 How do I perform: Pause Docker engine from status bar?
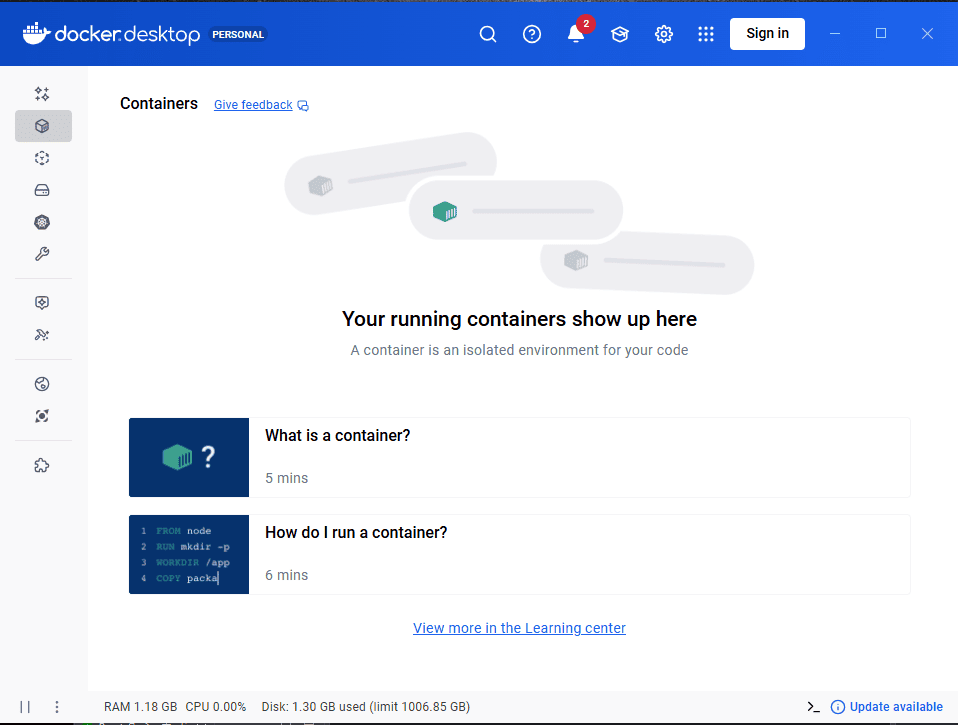[25, 707]
